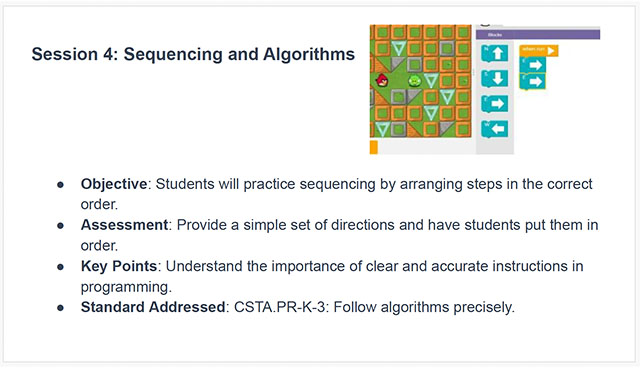This screenshot has height=368, width=640.
Task: Select the north up-arrow block in toolbox
Action: (495, 53)
